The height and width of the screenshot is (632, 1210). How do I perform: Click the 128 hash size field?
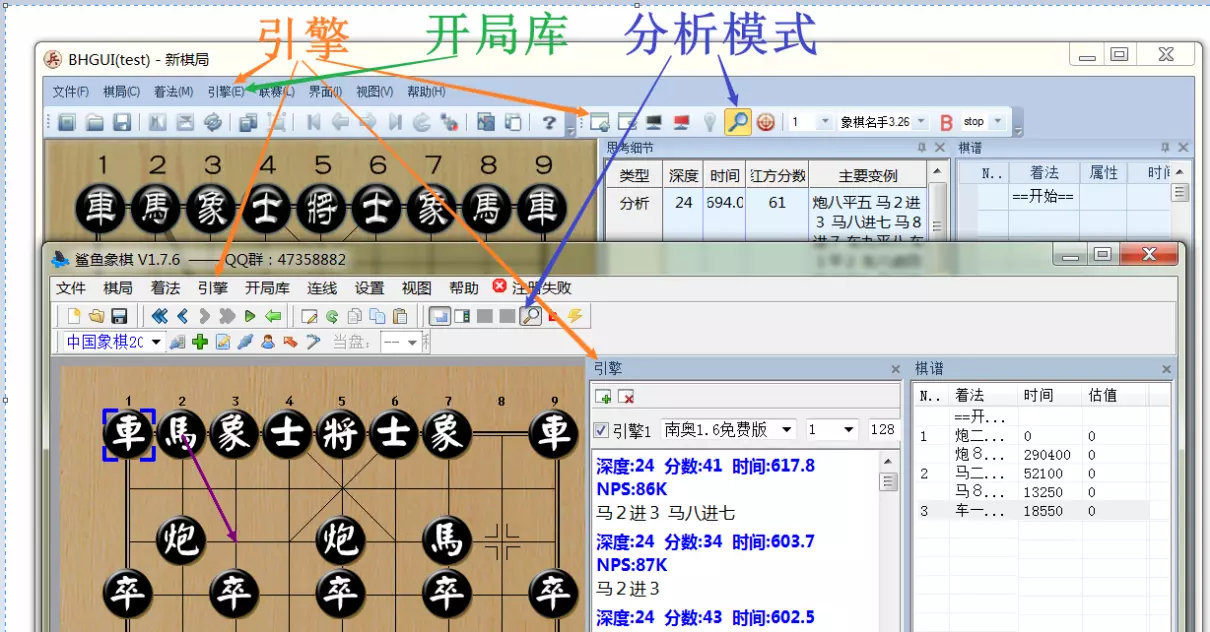click(x=882, y=429)
